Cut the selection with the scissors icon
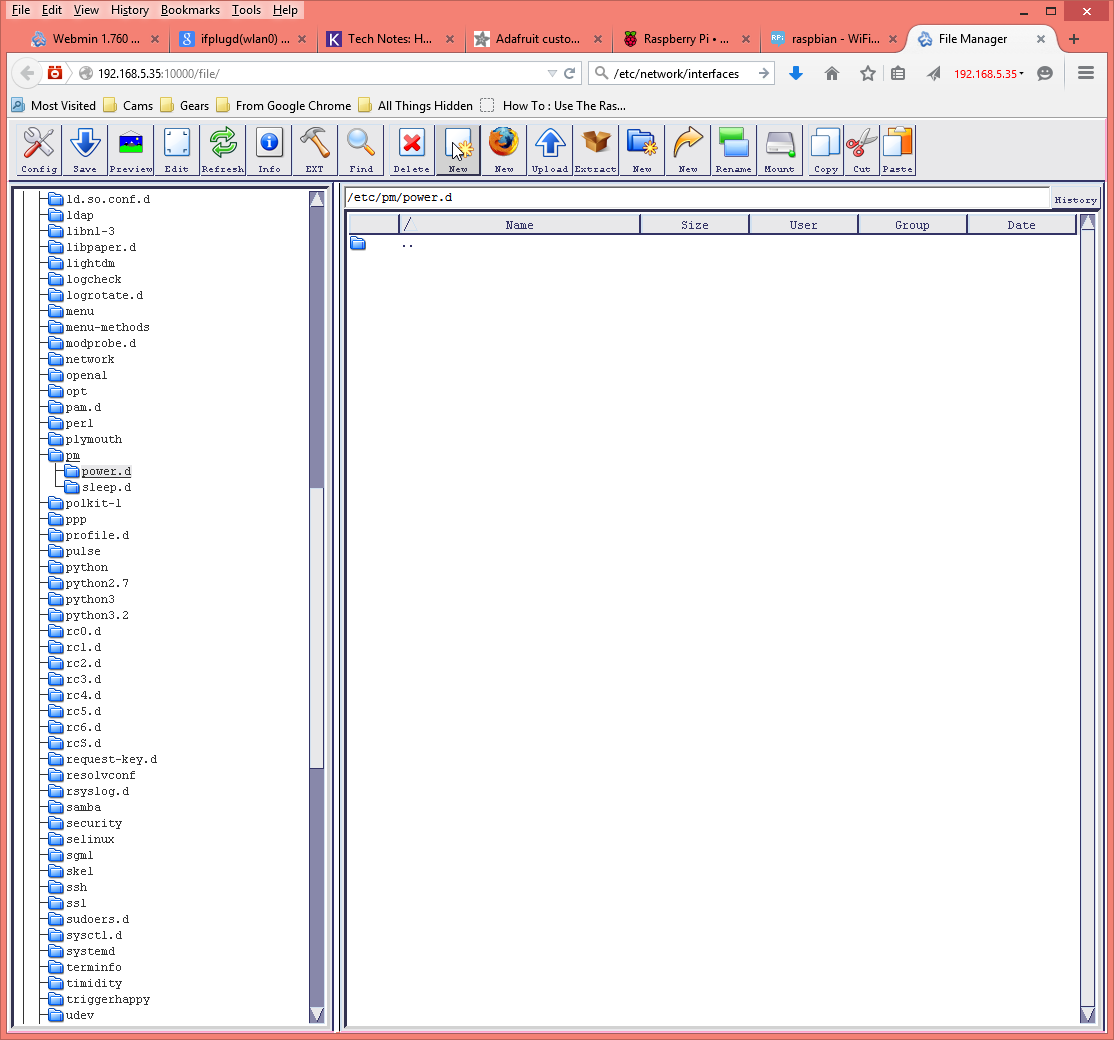This screenshot has width=1114, height=1040. coord(860,148)
